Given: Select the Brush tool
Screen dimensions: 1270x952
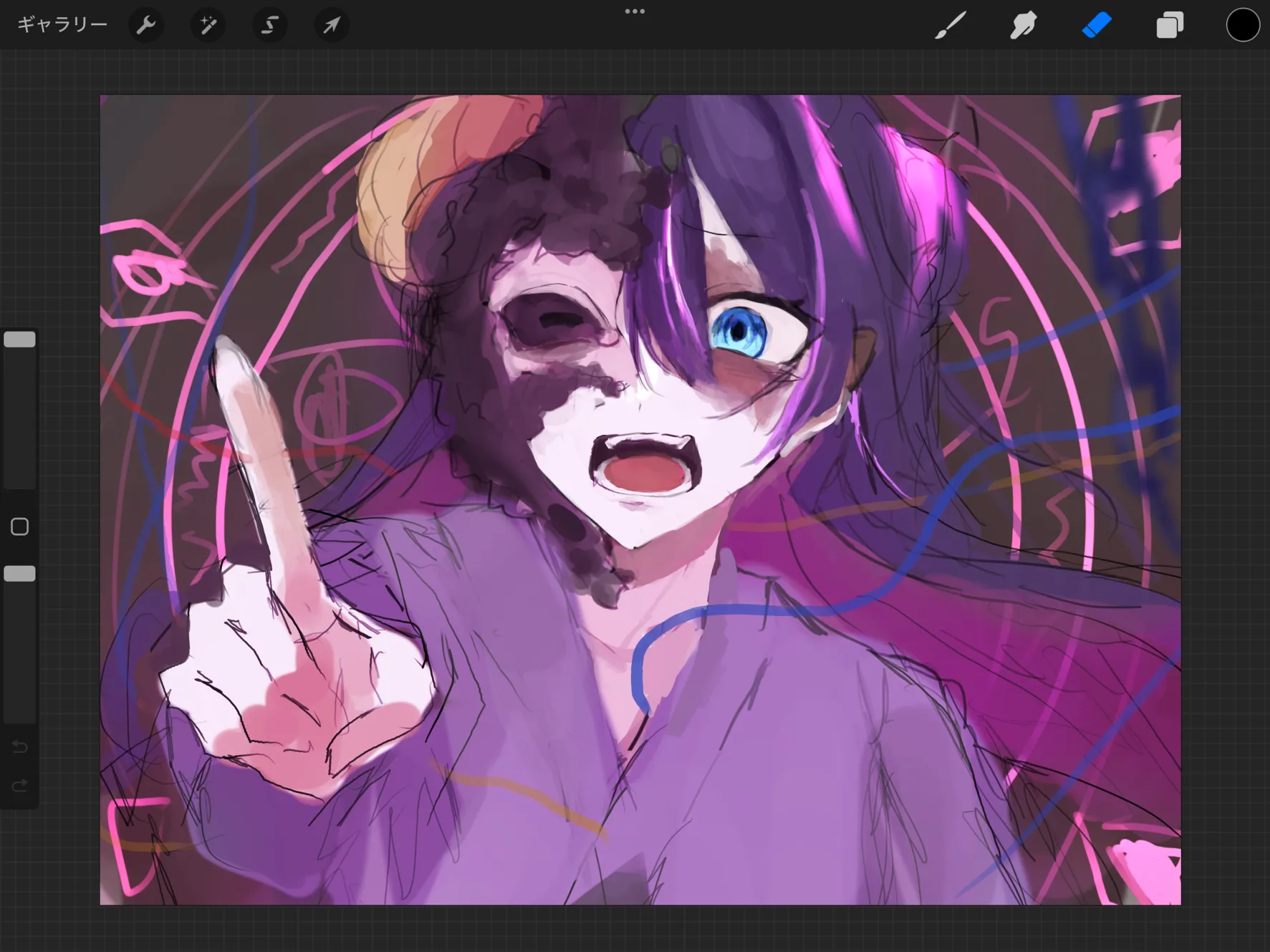Looking at the screenshot, I should 951,26.
